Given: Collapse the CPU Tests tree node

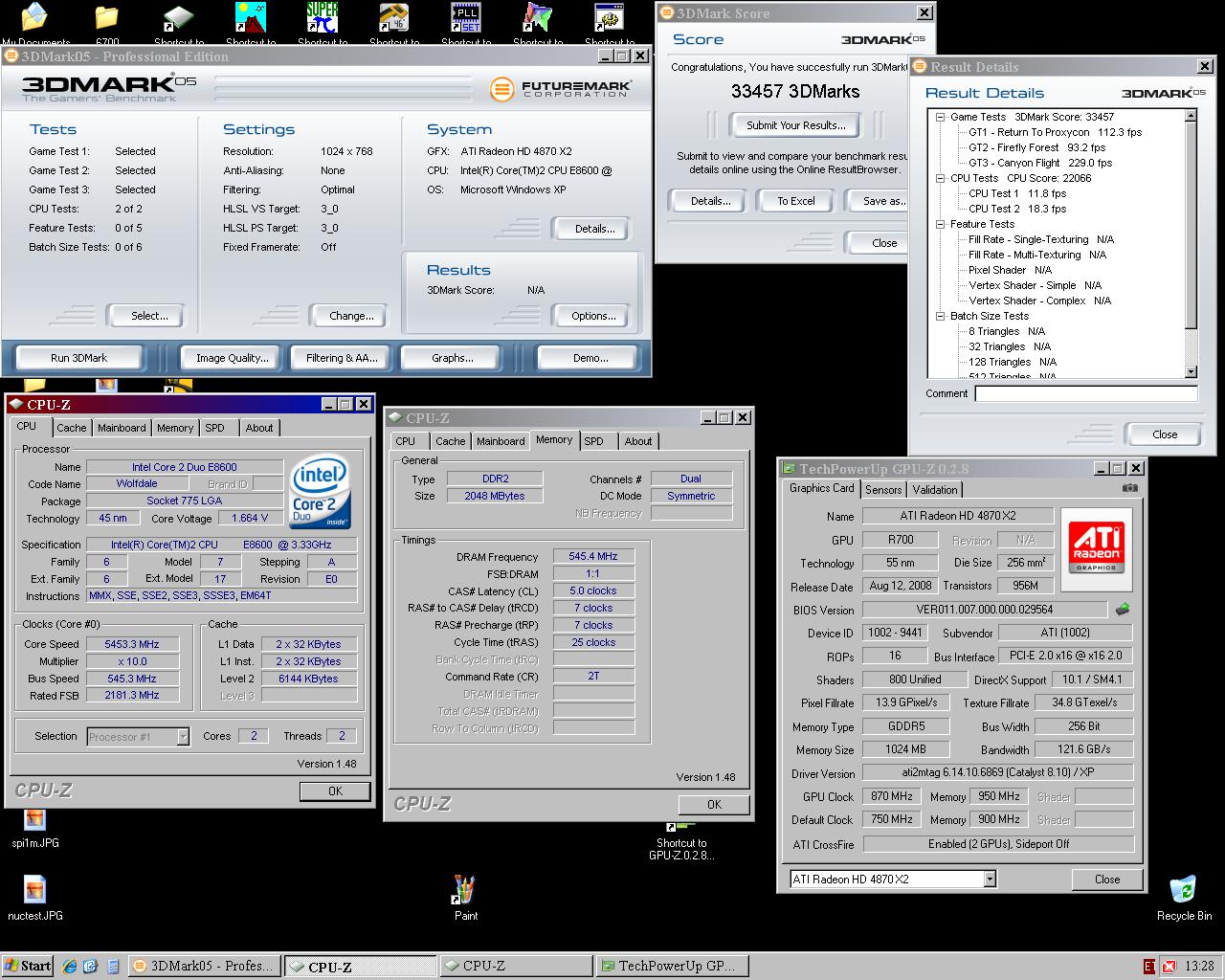Looking at the screenshot, I should click(x=941, y=178).
